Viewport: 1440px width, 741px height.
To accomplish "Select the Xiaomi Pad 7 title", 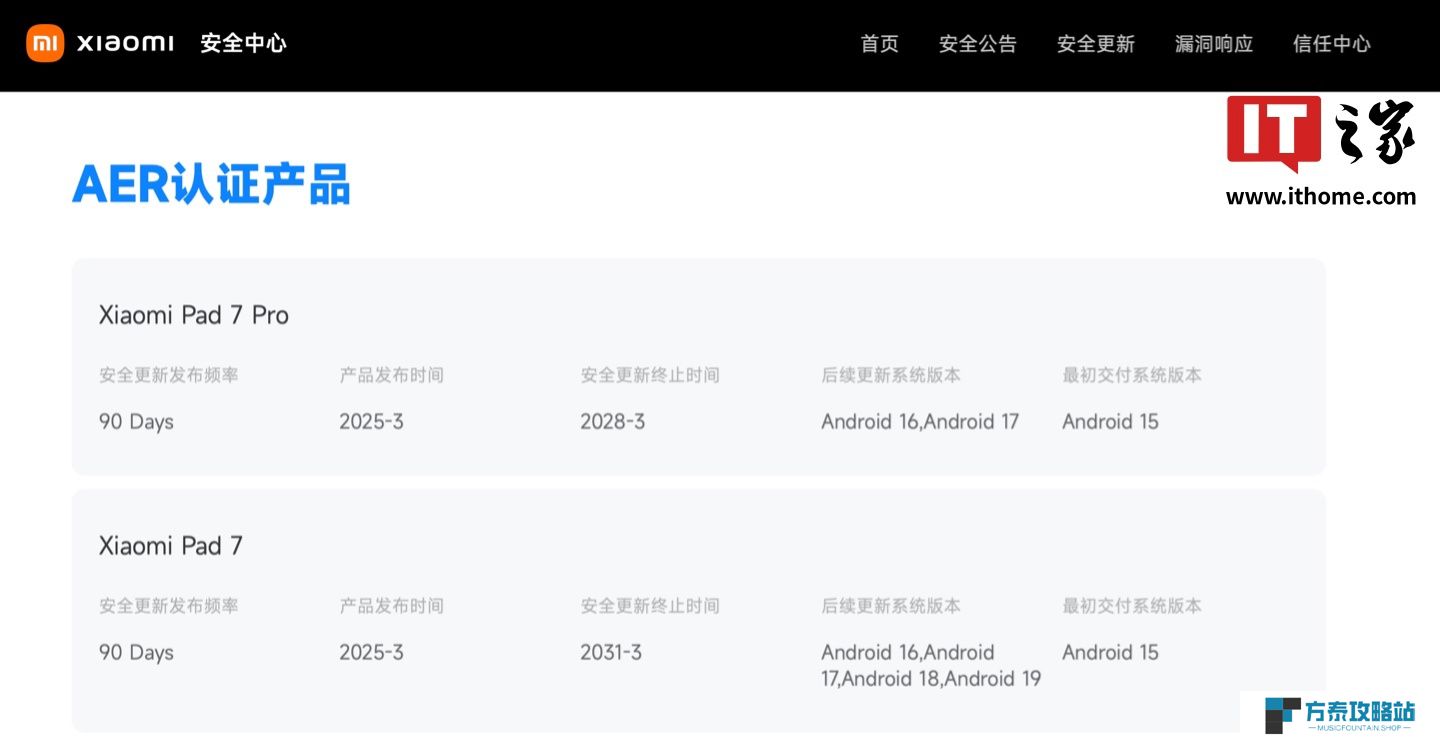I will [x=171, y=546].
